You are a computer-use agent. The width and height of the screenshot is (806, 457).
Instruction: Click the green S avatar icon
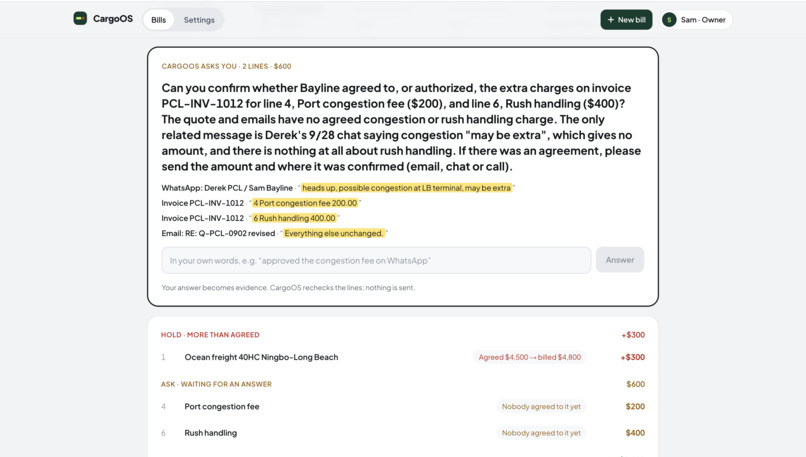coord(669,20)
